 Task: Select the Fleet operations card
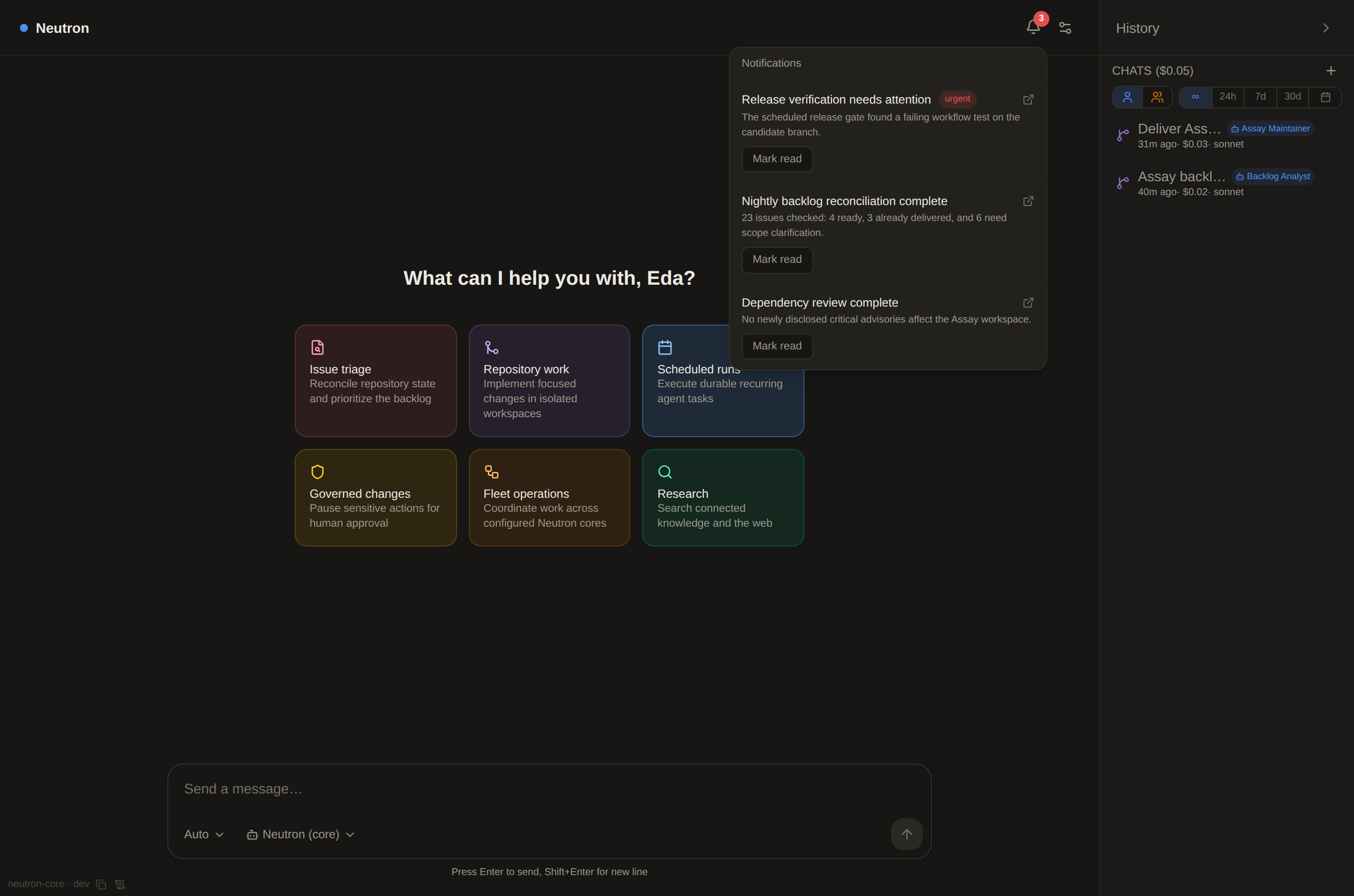(x=549, y=498)
